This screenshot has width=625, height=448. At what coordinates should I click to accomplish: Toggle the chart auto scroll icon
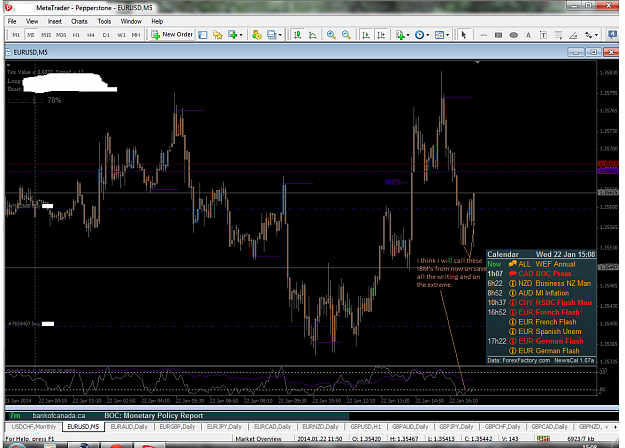(366, 35)
